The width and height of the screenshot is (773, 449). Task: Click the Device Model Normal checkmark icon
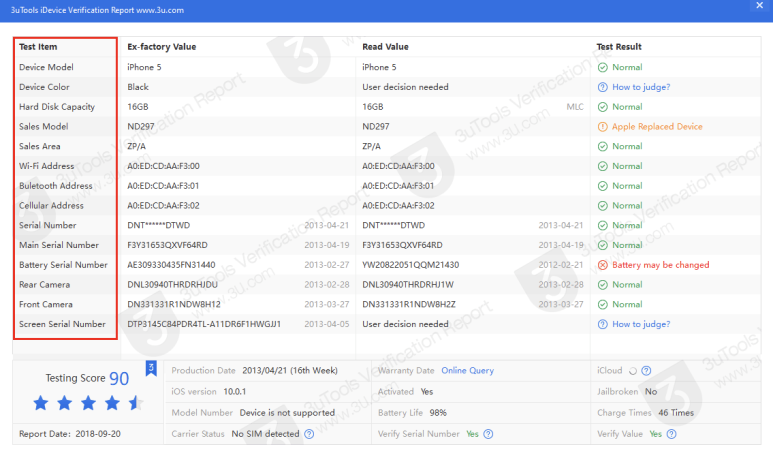click(x=602, y=67)
